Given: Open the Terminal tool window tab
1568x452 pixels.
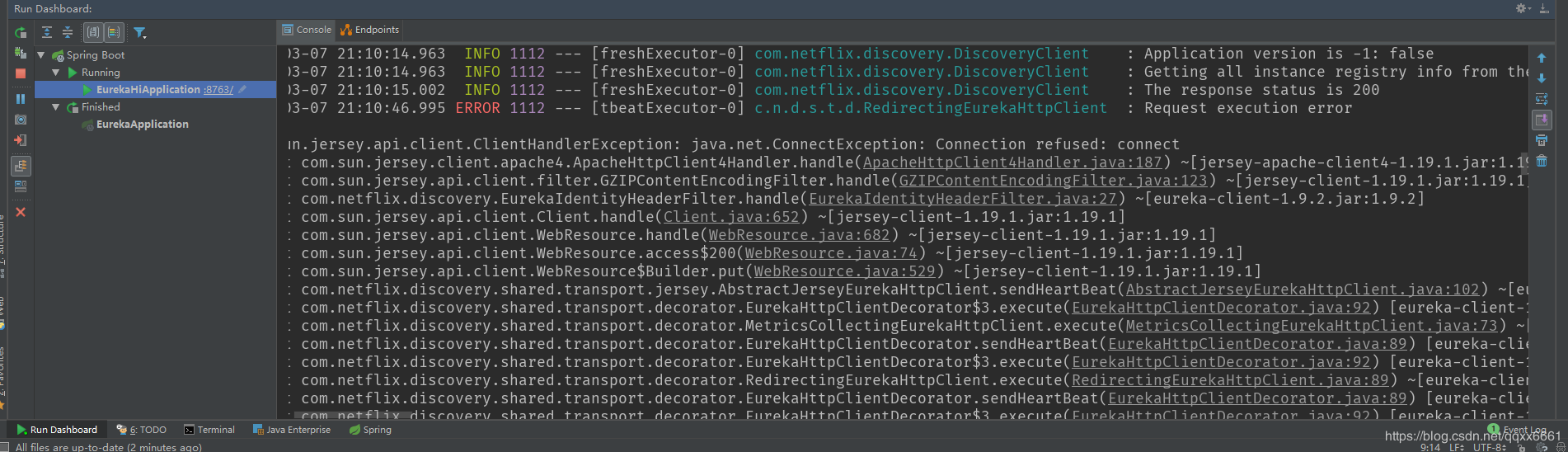Looking at the screenshot, I should tap(209, 430).
